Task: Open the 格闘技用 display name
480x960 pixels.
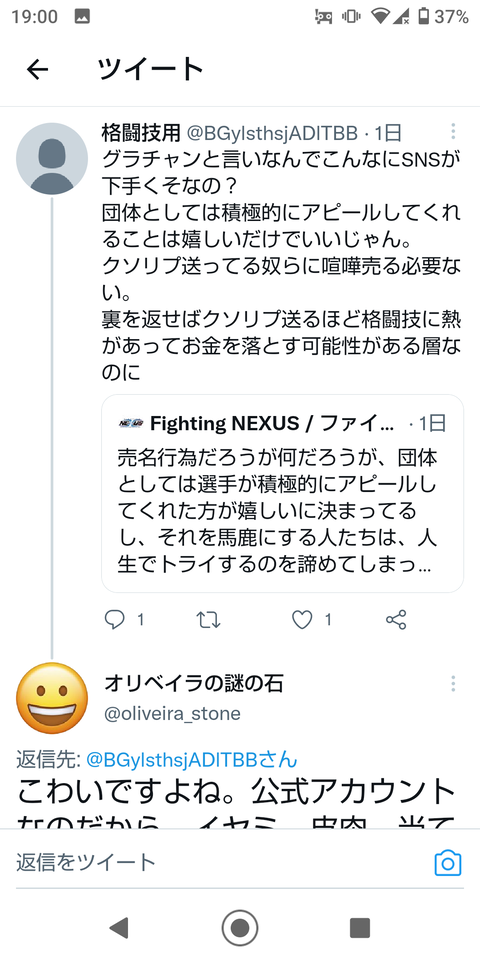Action: [141, 132]
